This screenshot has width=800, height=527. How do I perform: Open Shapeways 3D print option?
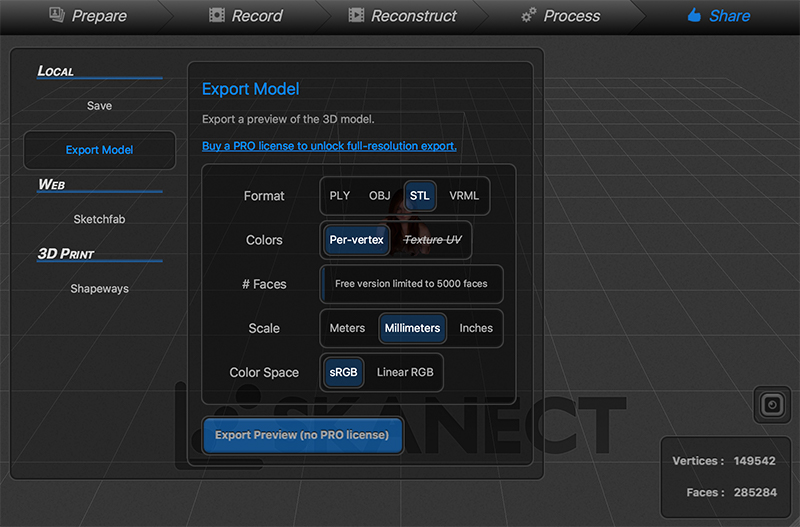pos(99,289)
